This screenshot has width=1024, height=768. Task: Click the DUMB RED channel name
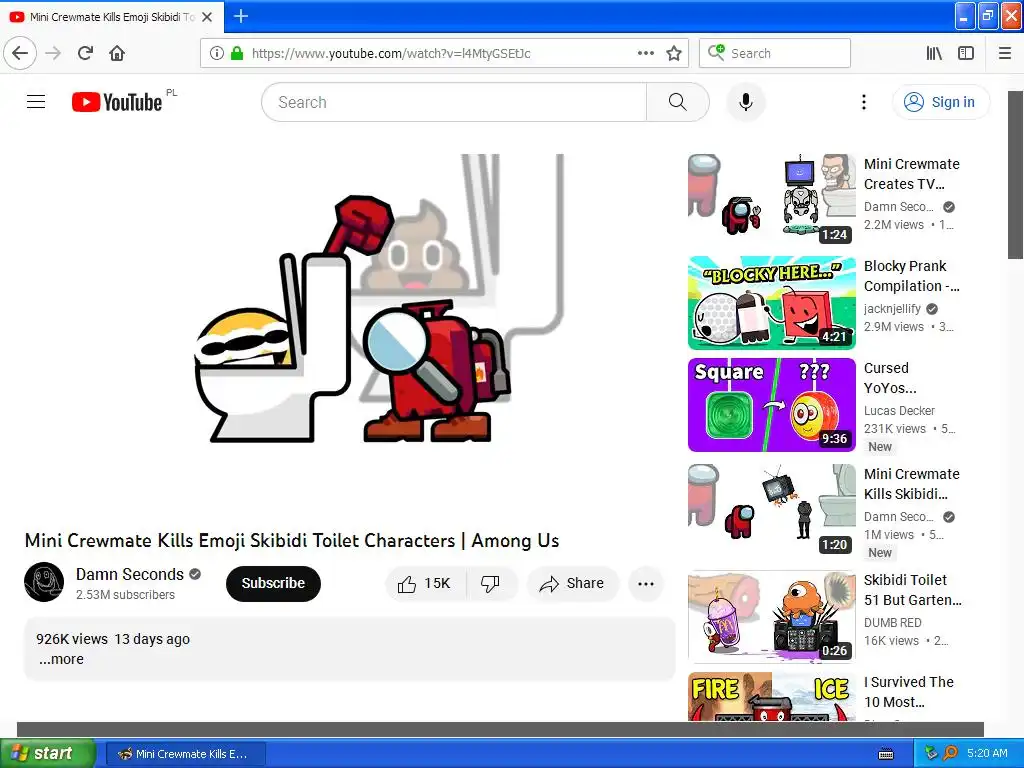pos(892,622)
